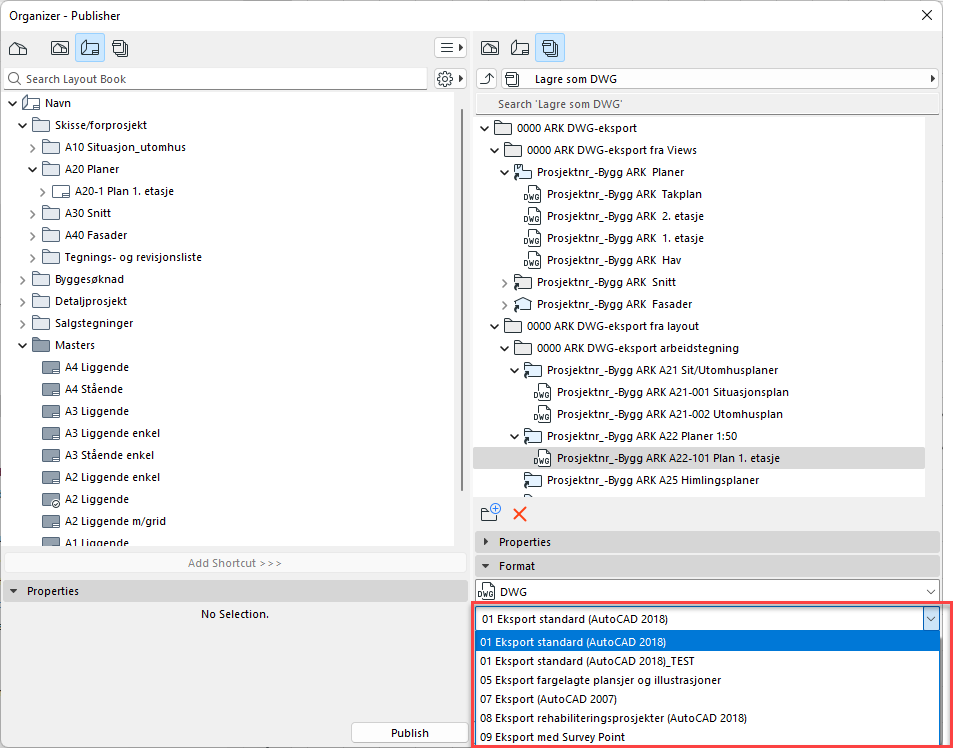Viewport: 953px width, 748px height.
Task: Choose '07 Eksport (AutoCAD 2007)' translator
Action: coord(548,699)
